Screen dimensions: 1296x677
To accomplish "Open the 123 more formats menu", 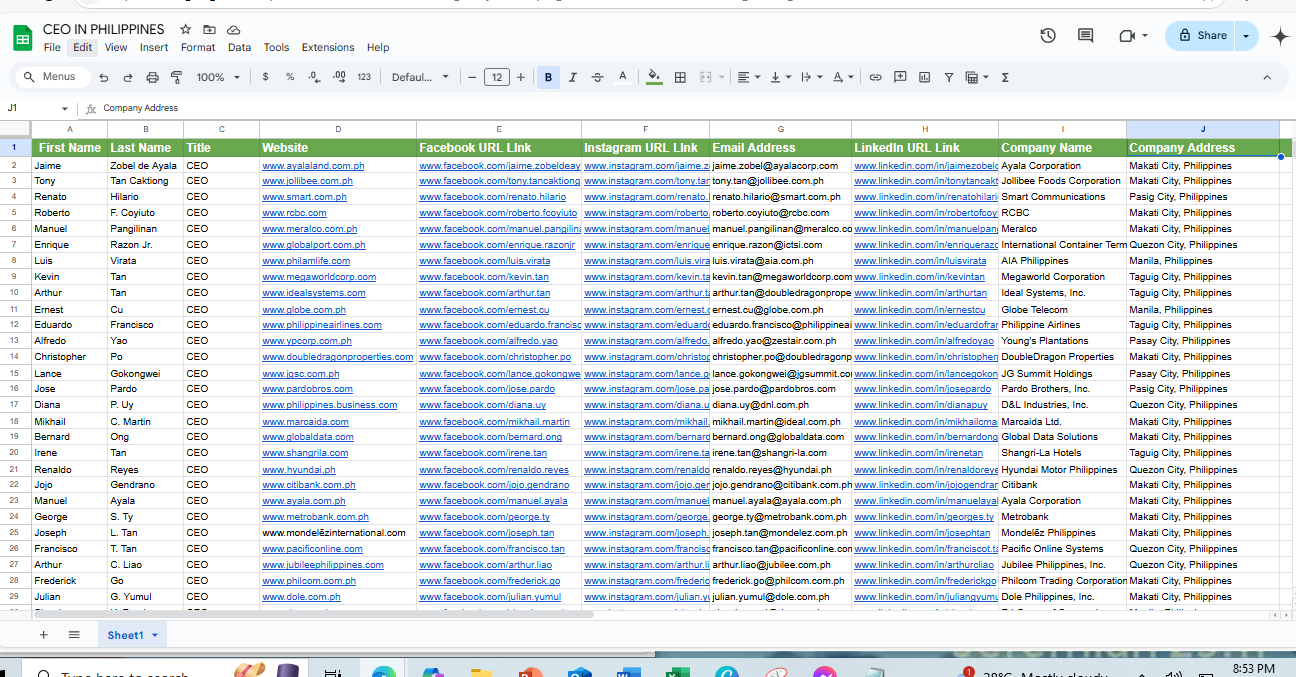I will pos(364,77).
